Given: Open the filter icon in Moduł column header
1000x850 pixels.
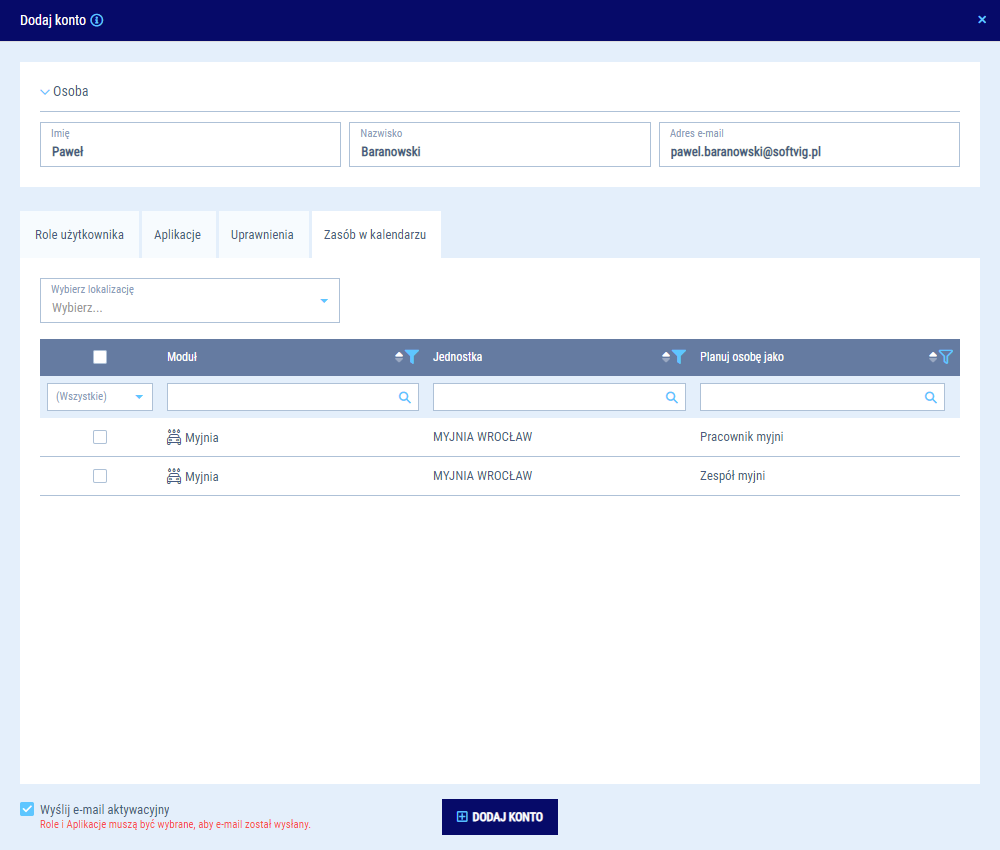Looking at the screenshot, I should tap(412, 357).
